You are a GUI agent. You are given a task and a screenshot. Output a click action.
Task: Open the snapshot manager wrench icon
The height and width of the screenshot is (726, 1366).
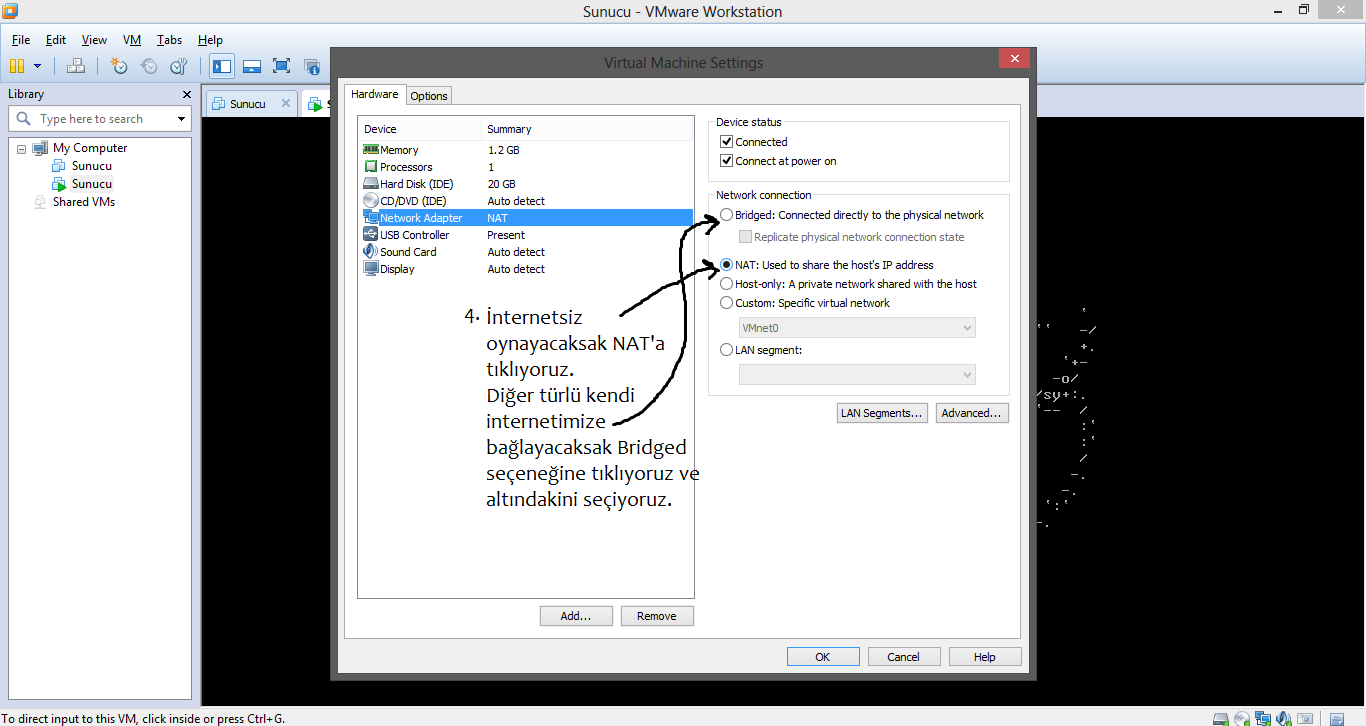point(179,66)
